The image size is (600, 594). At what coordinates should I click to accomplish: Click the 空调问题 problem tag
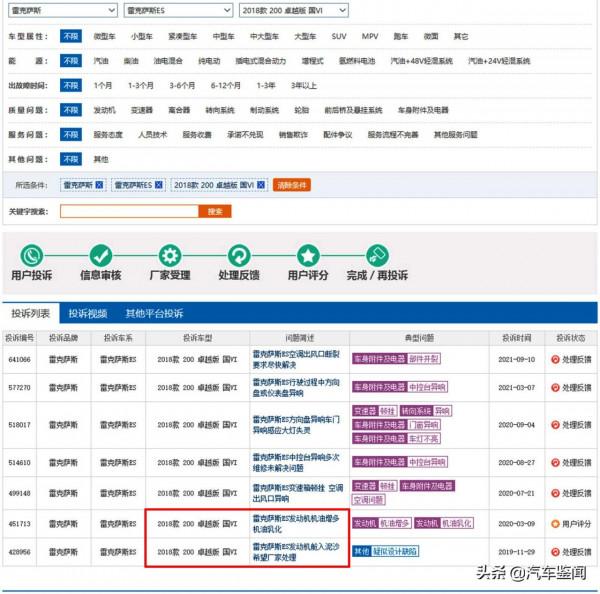click(x=368, y=500)
